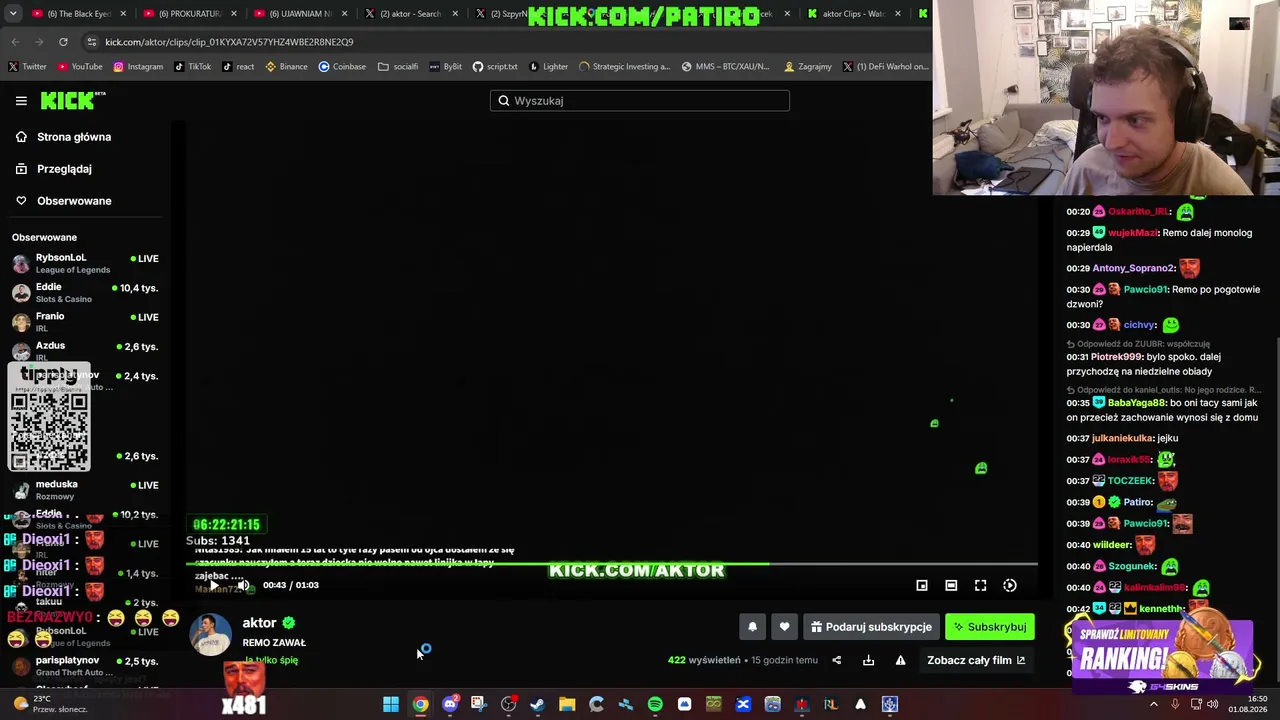This screenshot has width=1280, height=720.
Task: Open the Zagrajmy bookmark
Action: click(808, 67)
